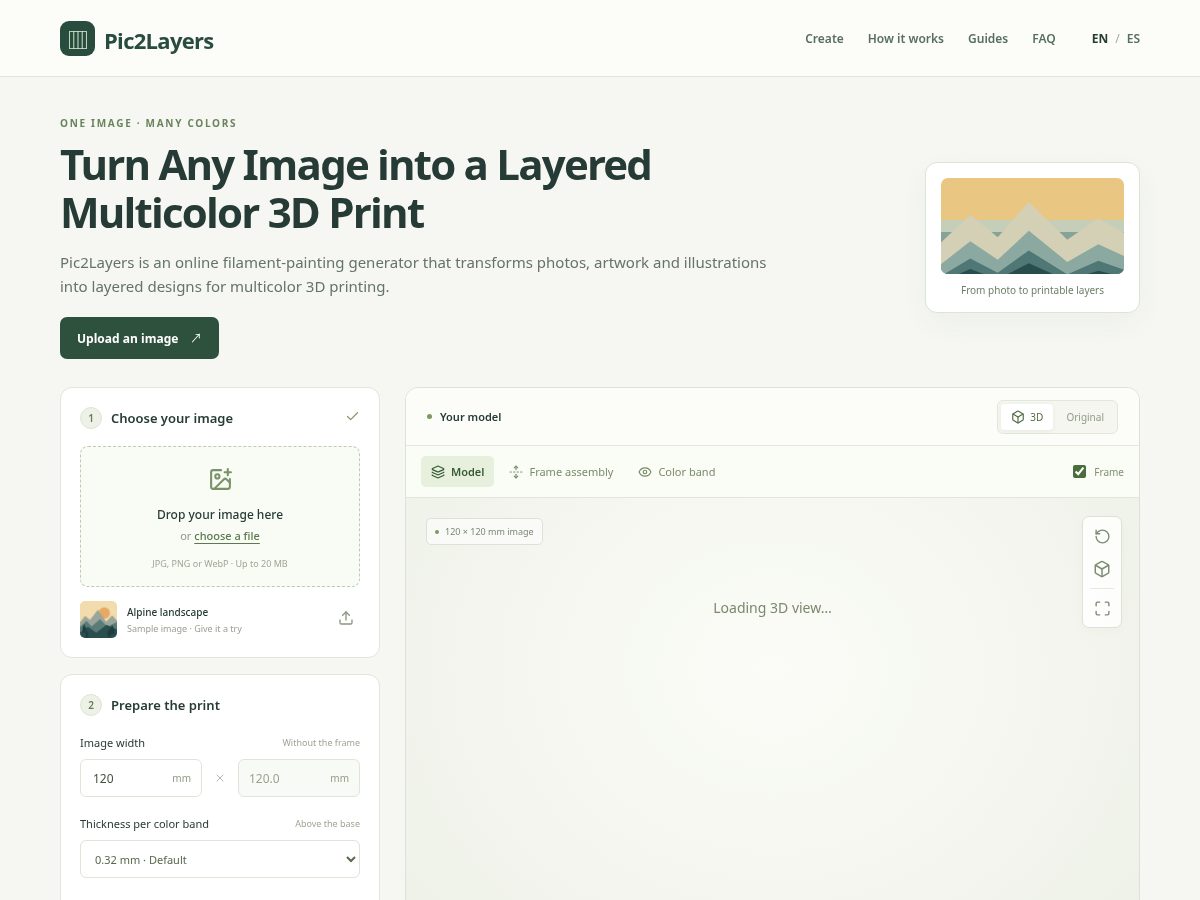Click the 120 × 120 mm image label
Image resolution: width=1200 pixels, height=900 pixels.
(484, 532)
